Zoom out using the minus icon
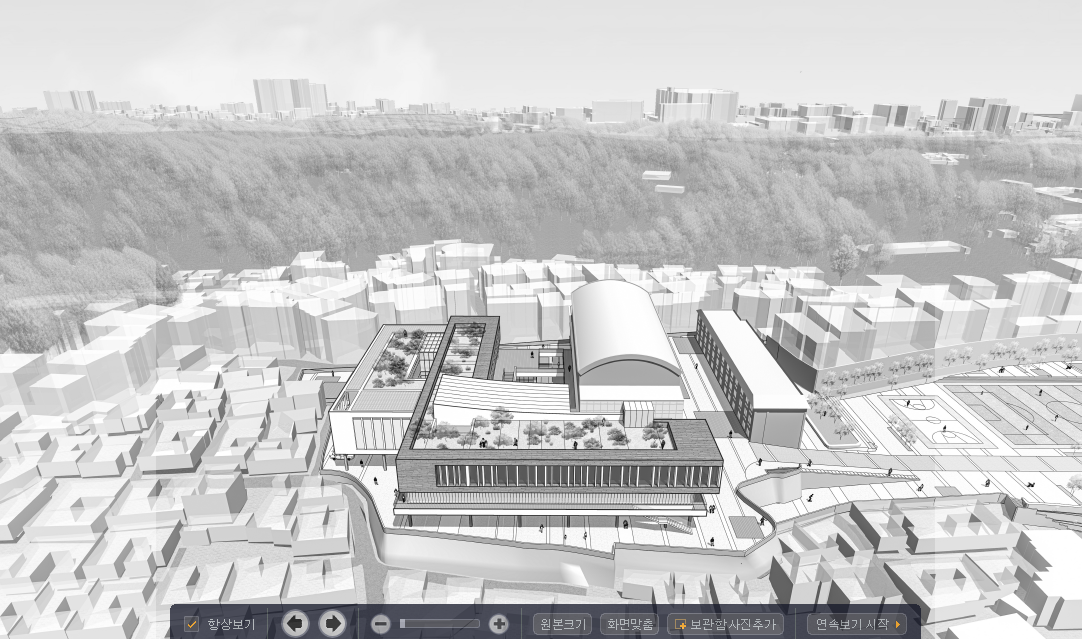1082x639 pixels. (380, 624)
